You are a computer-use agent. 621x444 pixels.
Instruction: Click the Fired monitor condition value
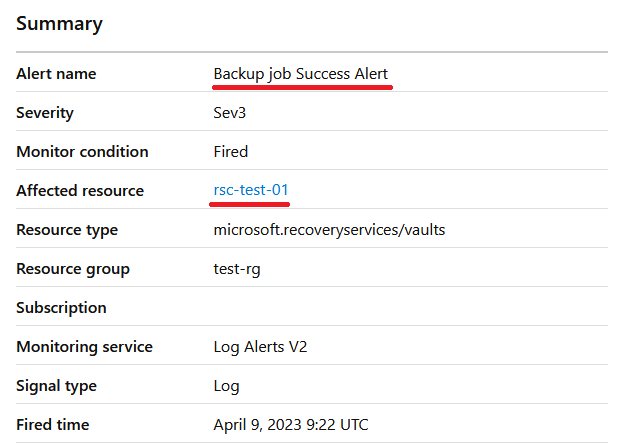230,152
